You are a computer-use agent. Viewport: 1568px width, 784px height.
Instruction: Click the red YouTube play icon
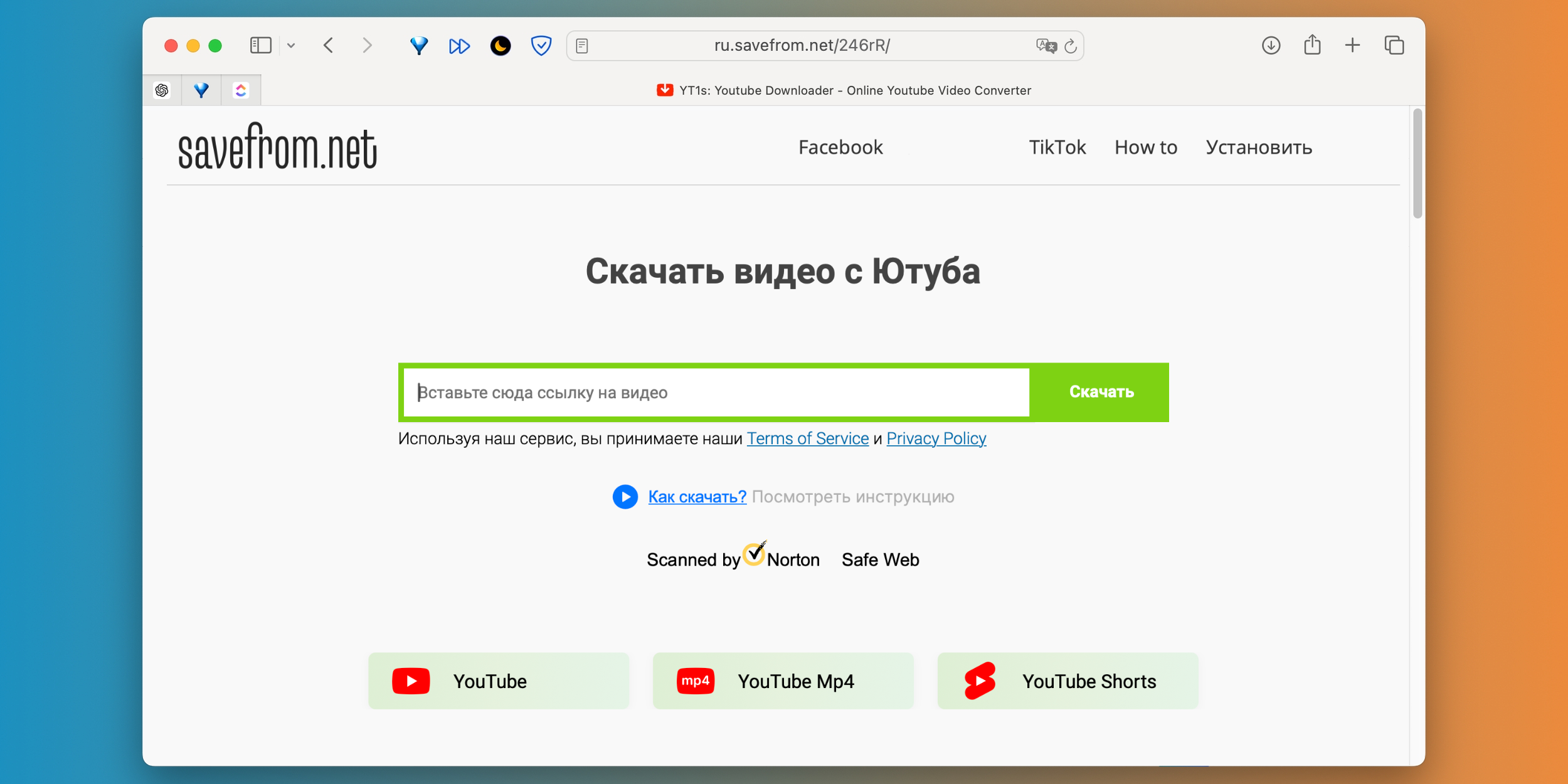411,681
